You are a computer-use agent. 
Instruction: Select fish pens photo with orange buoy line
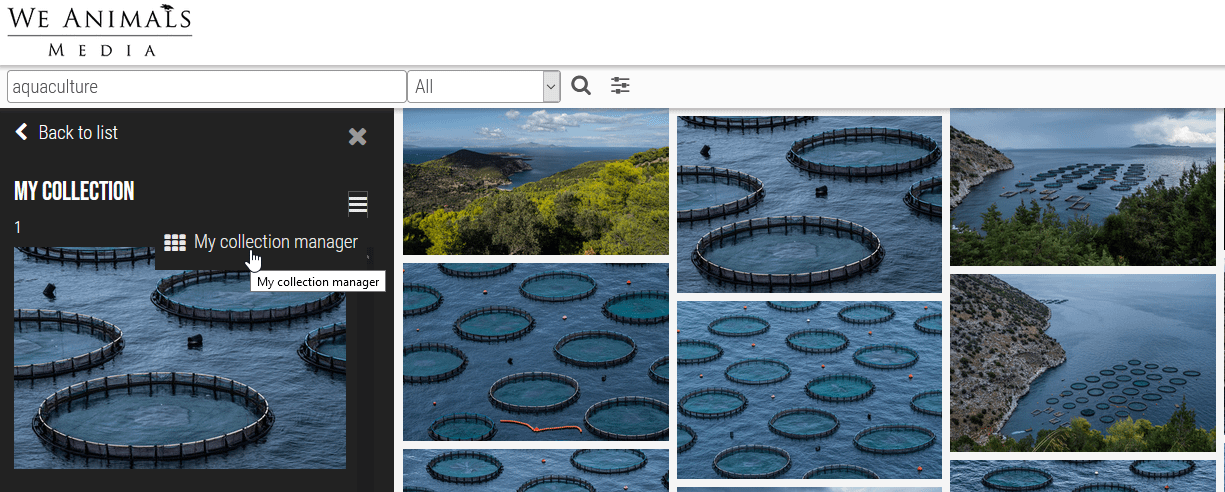535,351
